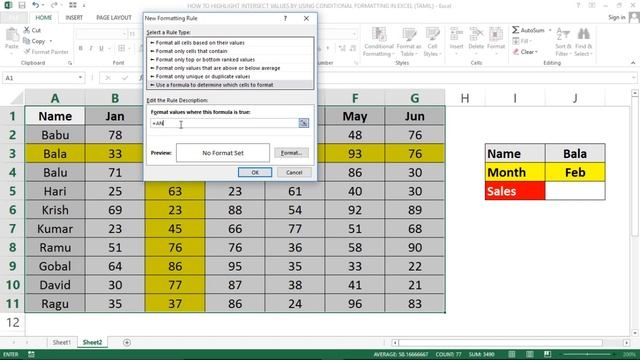Click the Zoom slider in status bar

(587, 354)
